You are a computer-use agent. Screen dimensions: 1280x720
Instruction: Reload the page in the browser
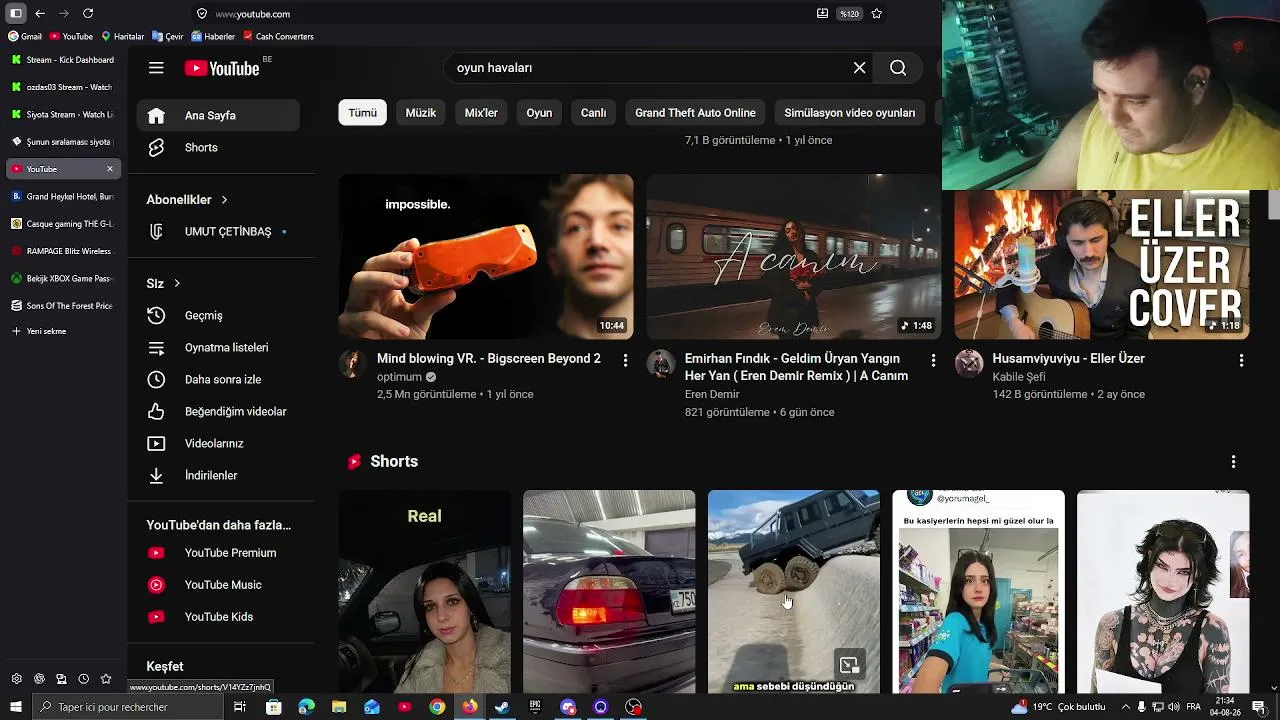point(88,13)
